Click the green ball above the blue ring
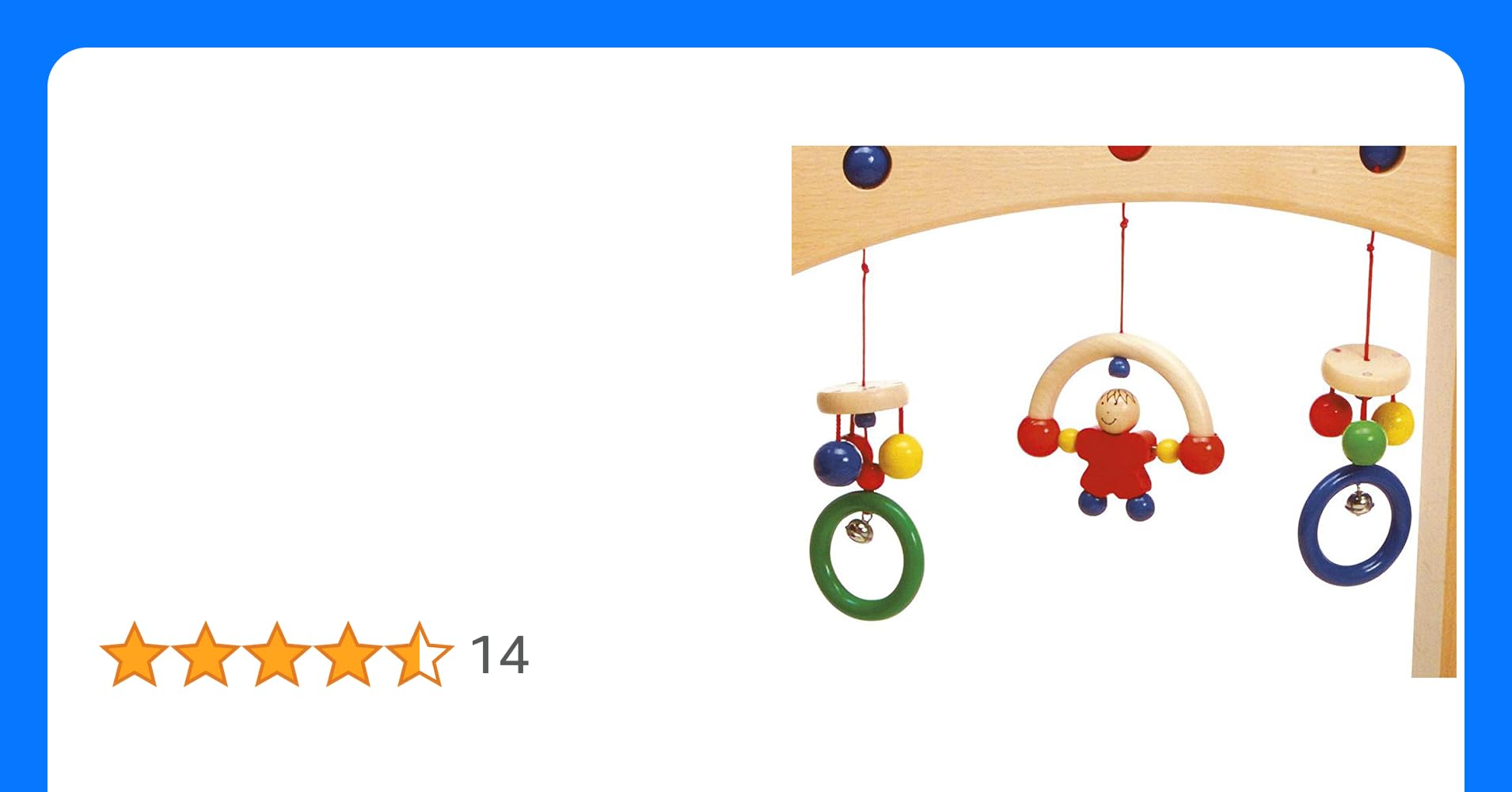1512x792 pixels. coord(1365,442)
